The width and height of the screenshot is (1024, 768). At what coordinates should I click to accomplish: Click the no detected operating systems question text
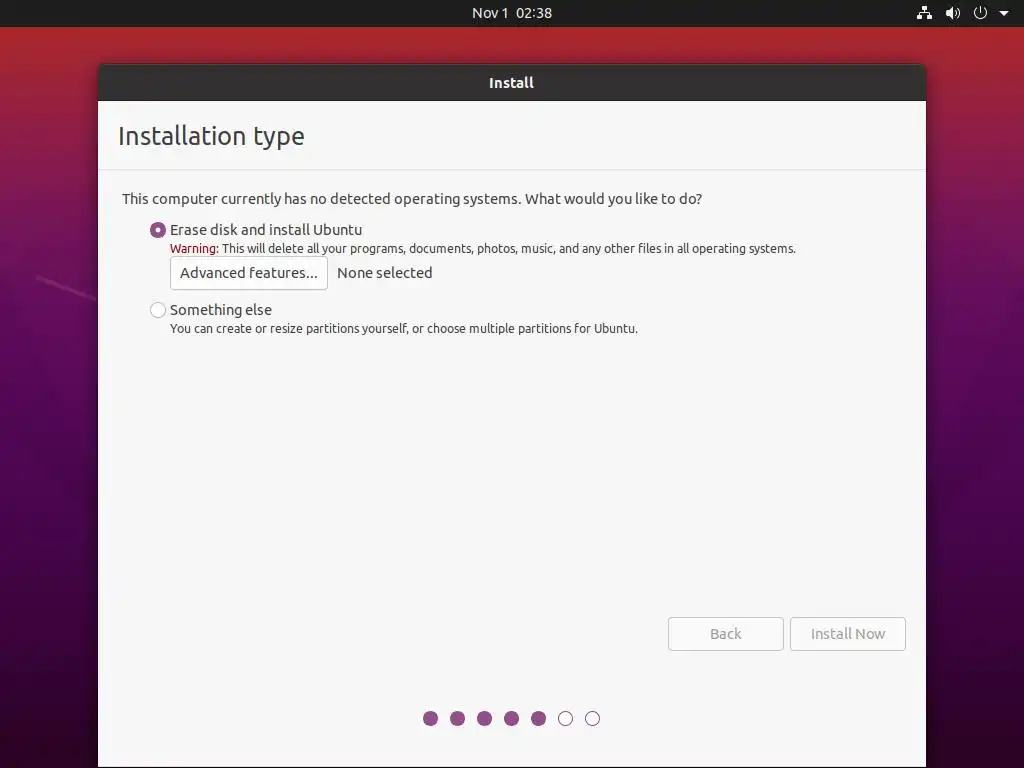click(x=412, y=199)
